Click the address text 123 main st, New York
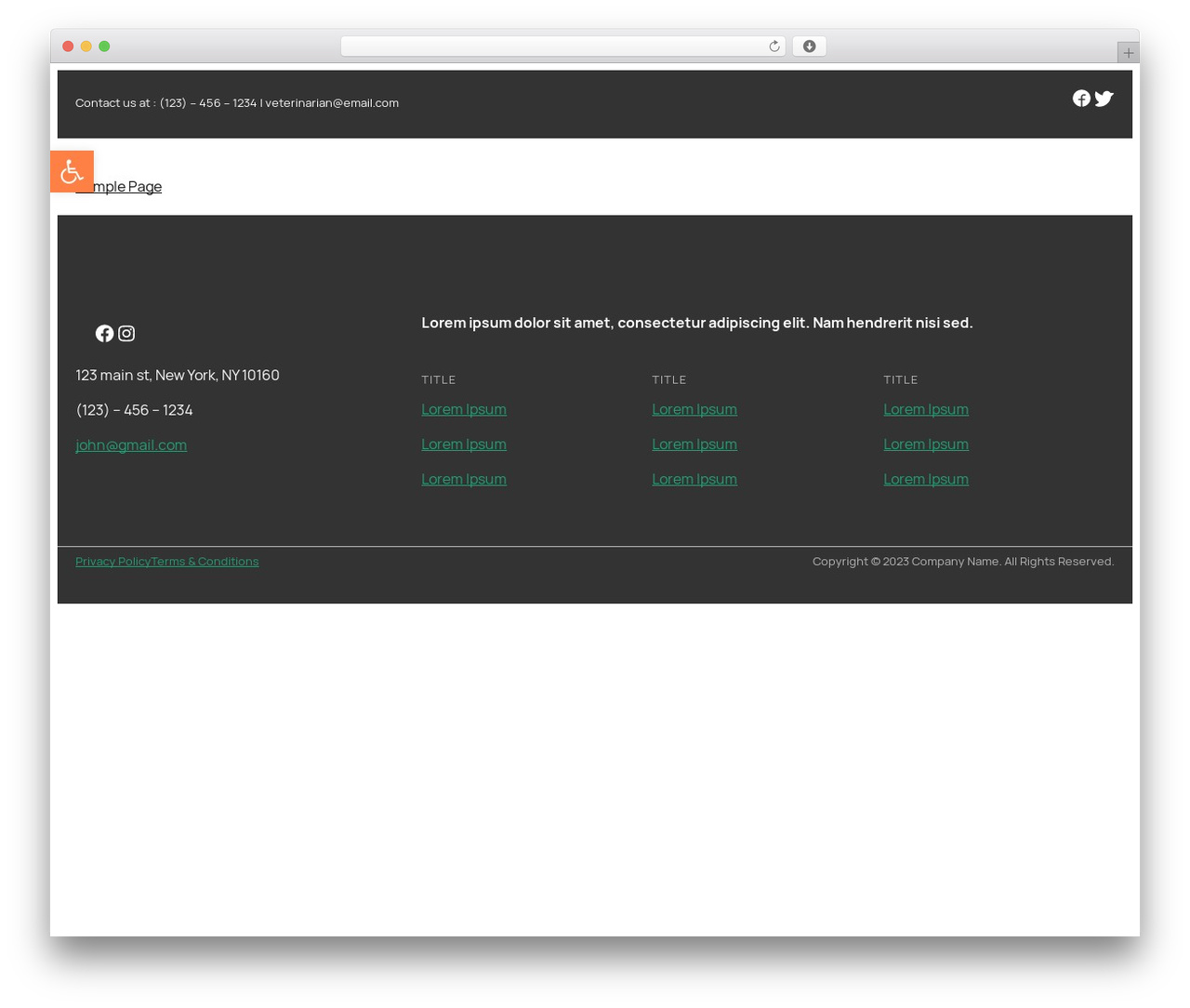Image resolution: width=1190 pixels, height=1008 pixels. point(178,376)
